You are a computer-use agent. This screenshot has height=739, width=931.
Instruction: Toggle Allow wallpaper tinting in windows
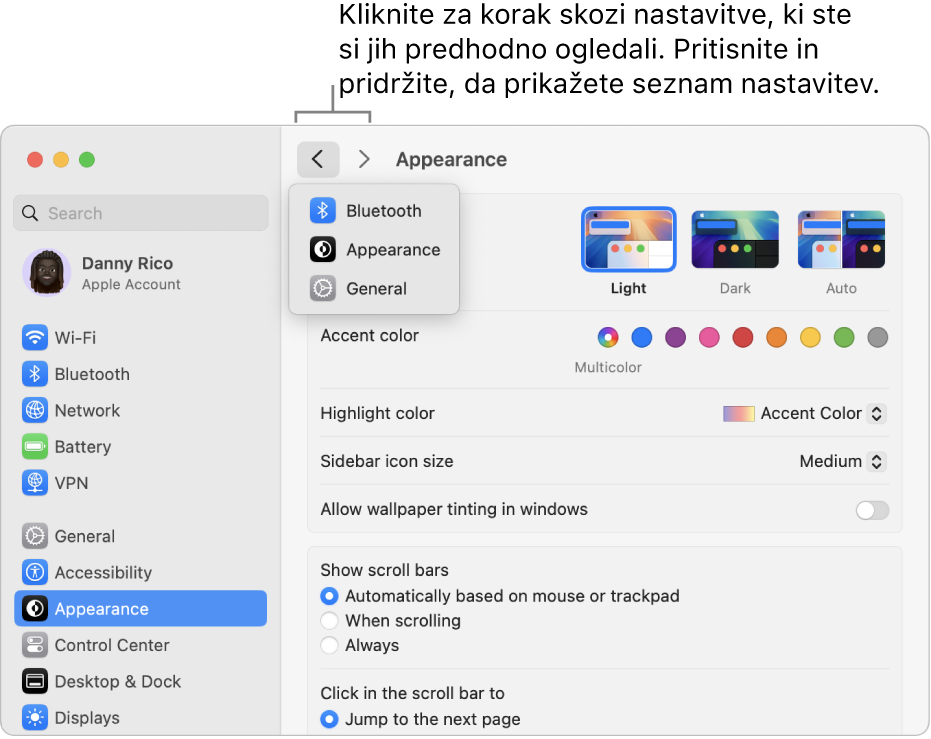tap(872, 510)
